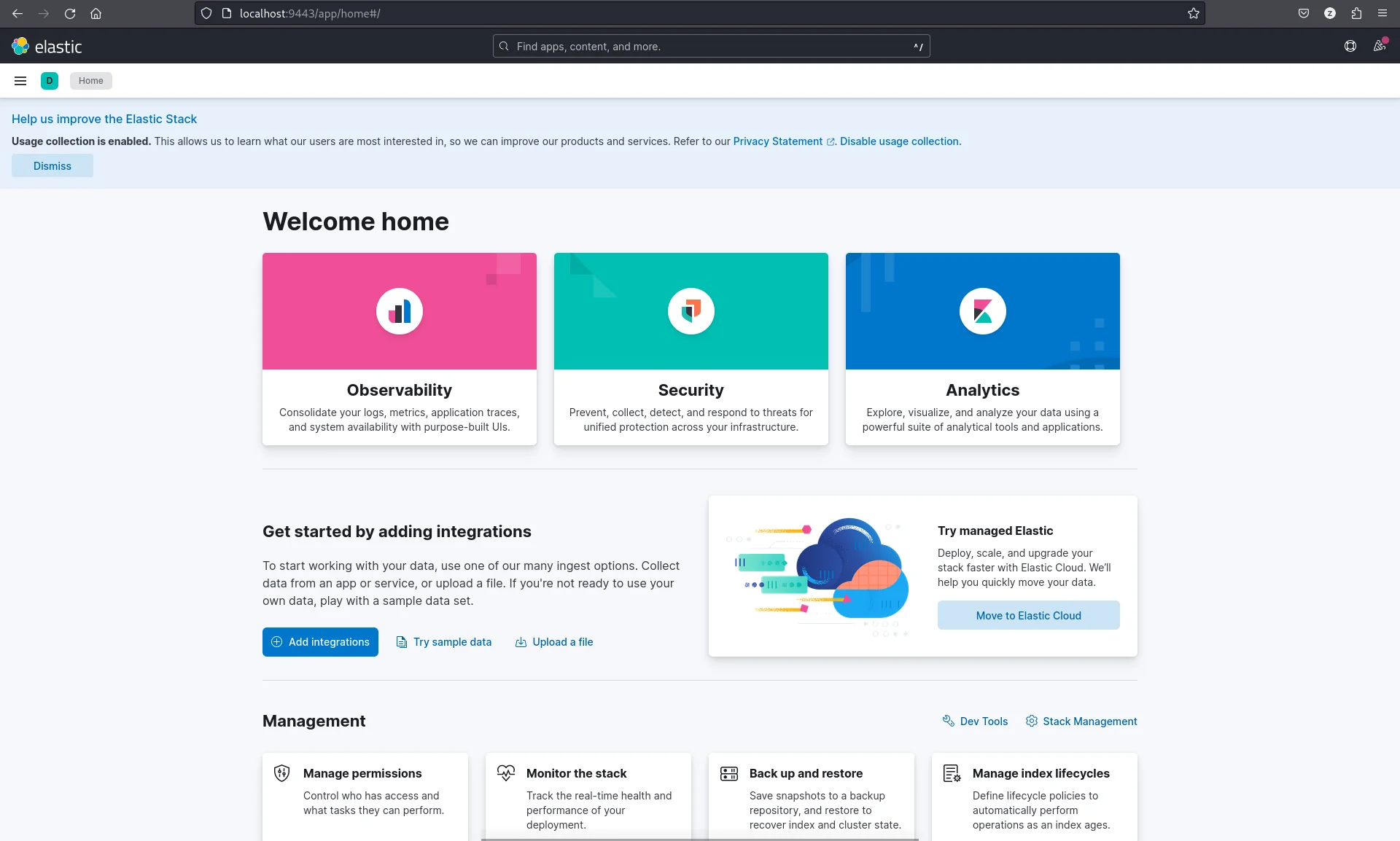Open the Manage permissions card
This screenshot has width=1400, height=841.
point(365,797)
